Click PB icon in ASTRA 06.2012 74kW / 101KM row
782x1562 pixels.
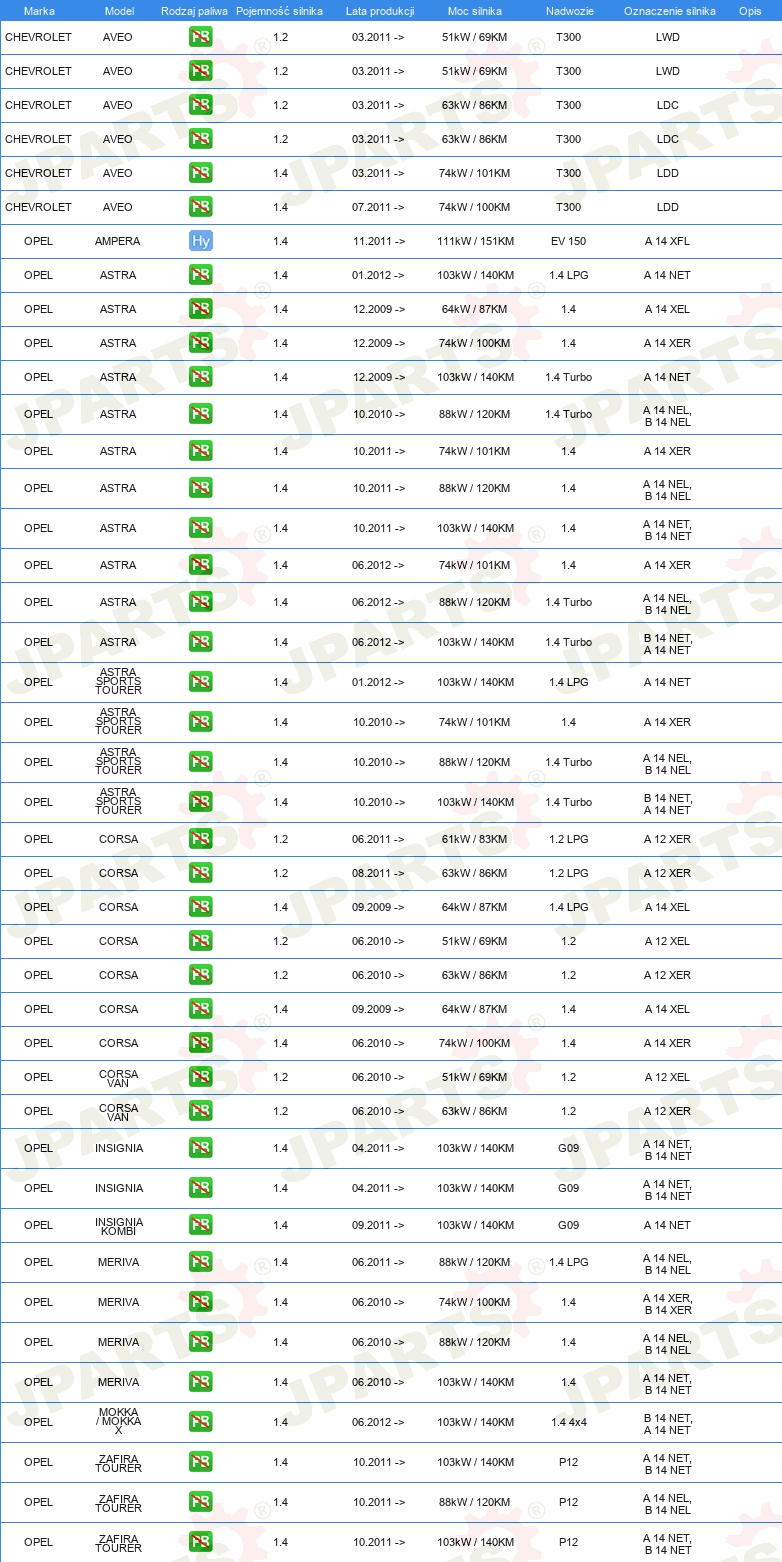point(201,565)
